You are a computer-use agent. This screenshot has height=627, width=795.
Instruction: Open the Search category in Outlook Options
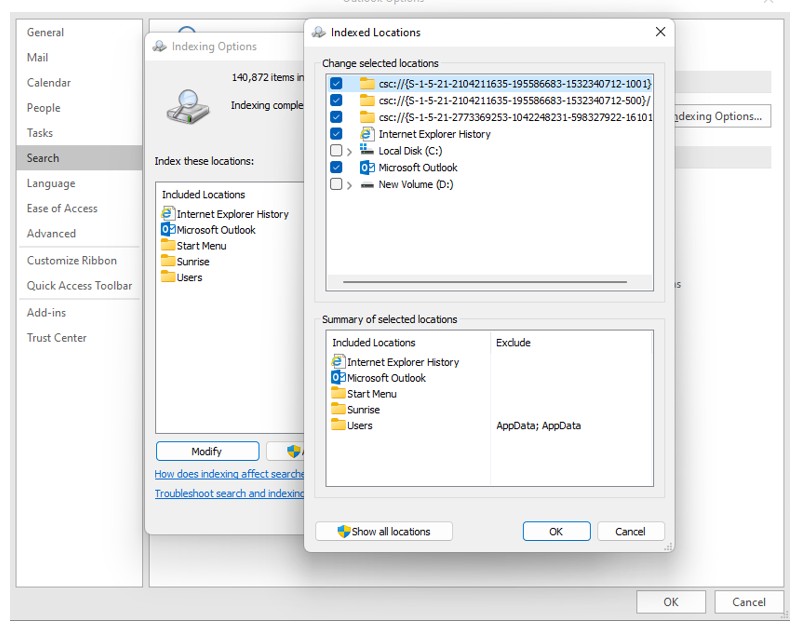(43, 158)
